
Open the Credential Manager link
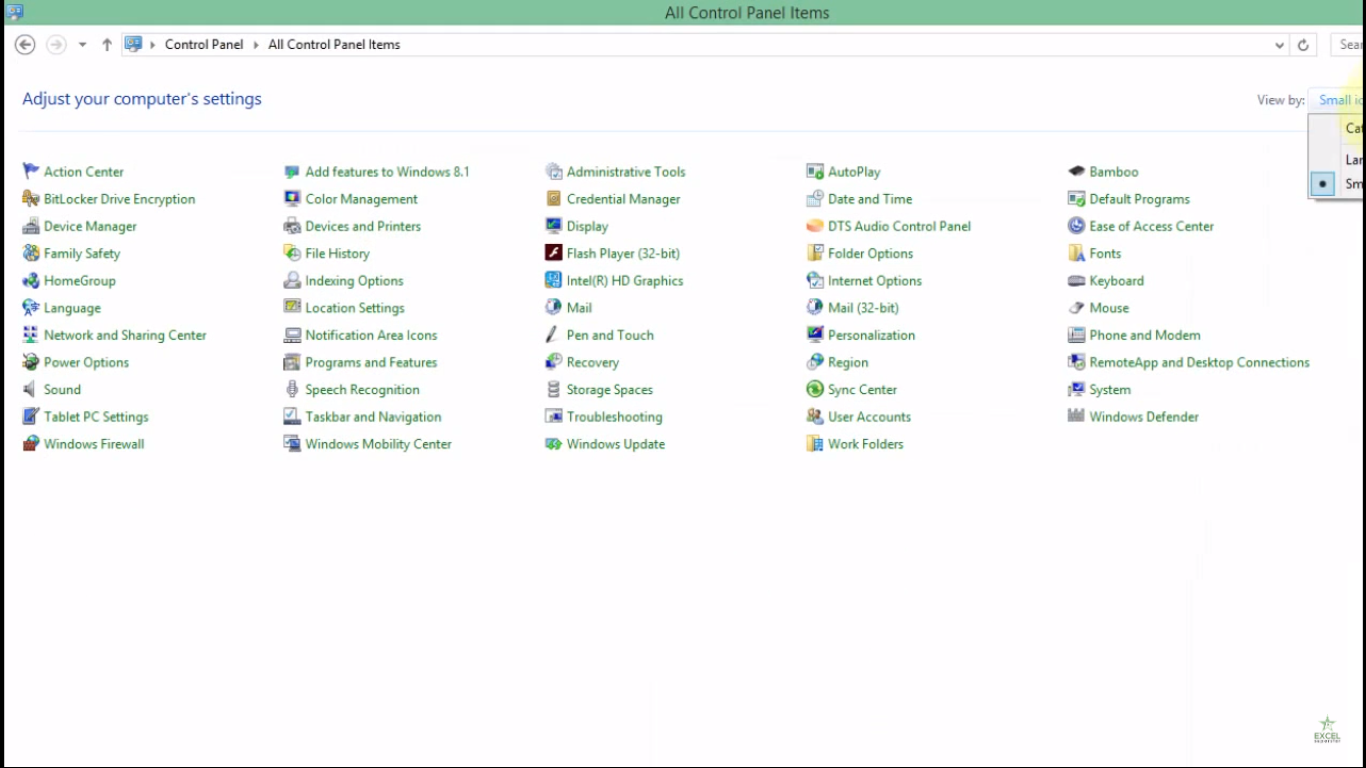pyautogui.click(x=623, y=199)
